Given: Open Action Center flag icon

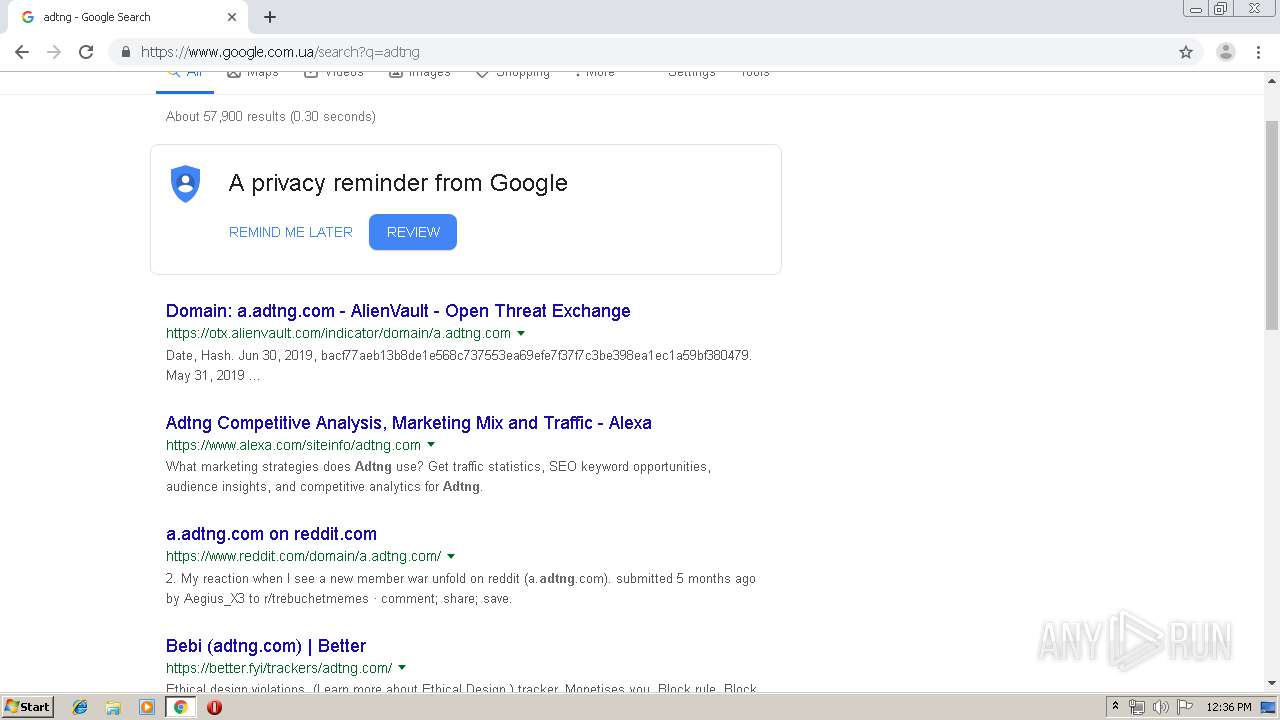Looking at the screenshot, I should (x=1185, y=707).
